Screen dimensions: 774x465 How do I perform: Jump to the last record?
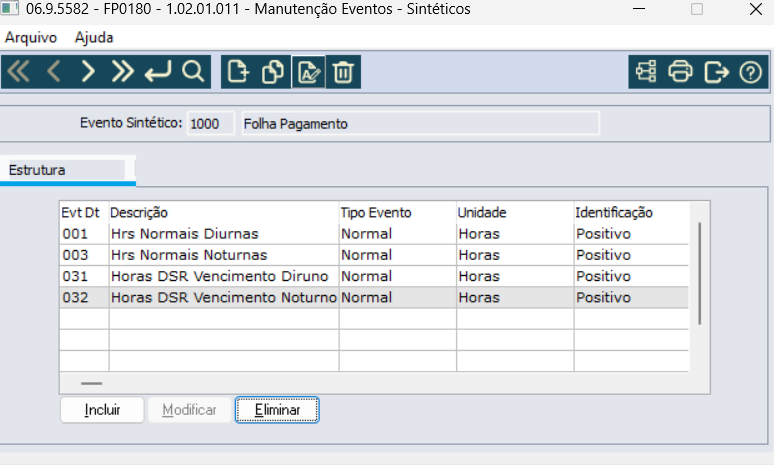click(x=122, y=72)
